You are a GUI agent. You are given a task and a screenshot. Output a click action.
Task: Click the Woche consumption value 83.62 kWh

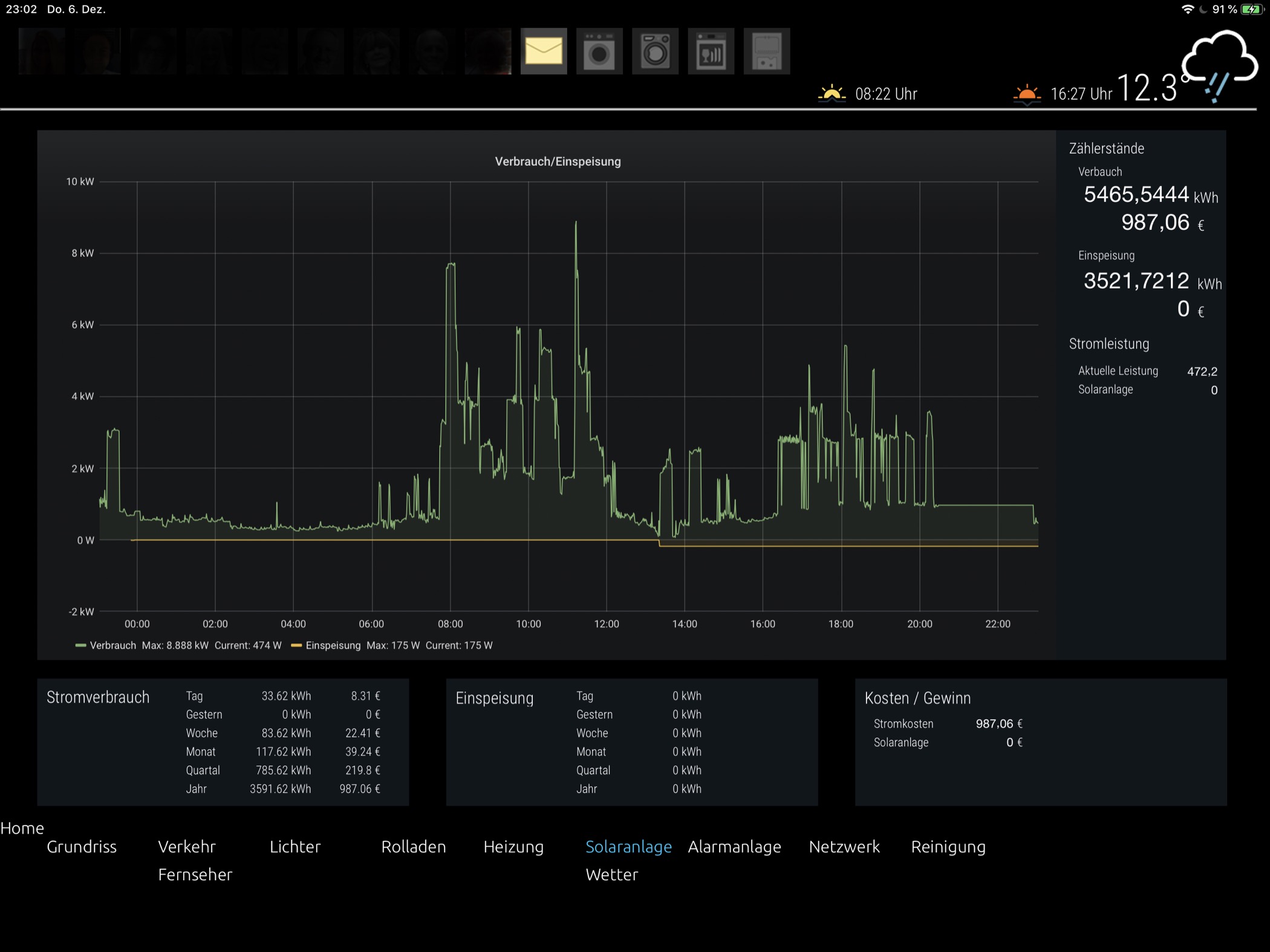pyautogui.click(x=286, y=733)
